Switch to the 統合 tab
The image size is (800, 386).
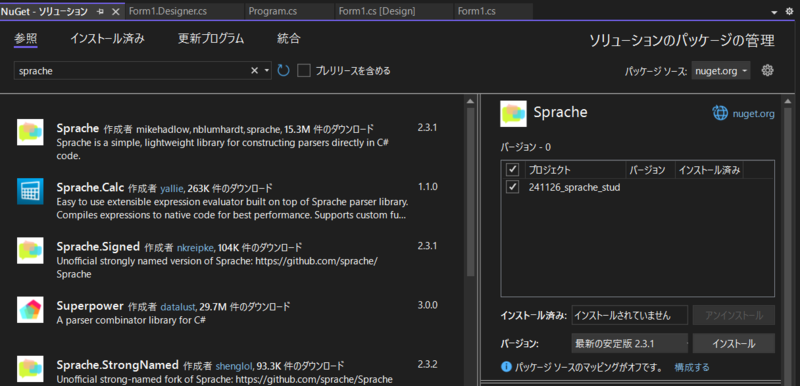[x=288, y=39]
